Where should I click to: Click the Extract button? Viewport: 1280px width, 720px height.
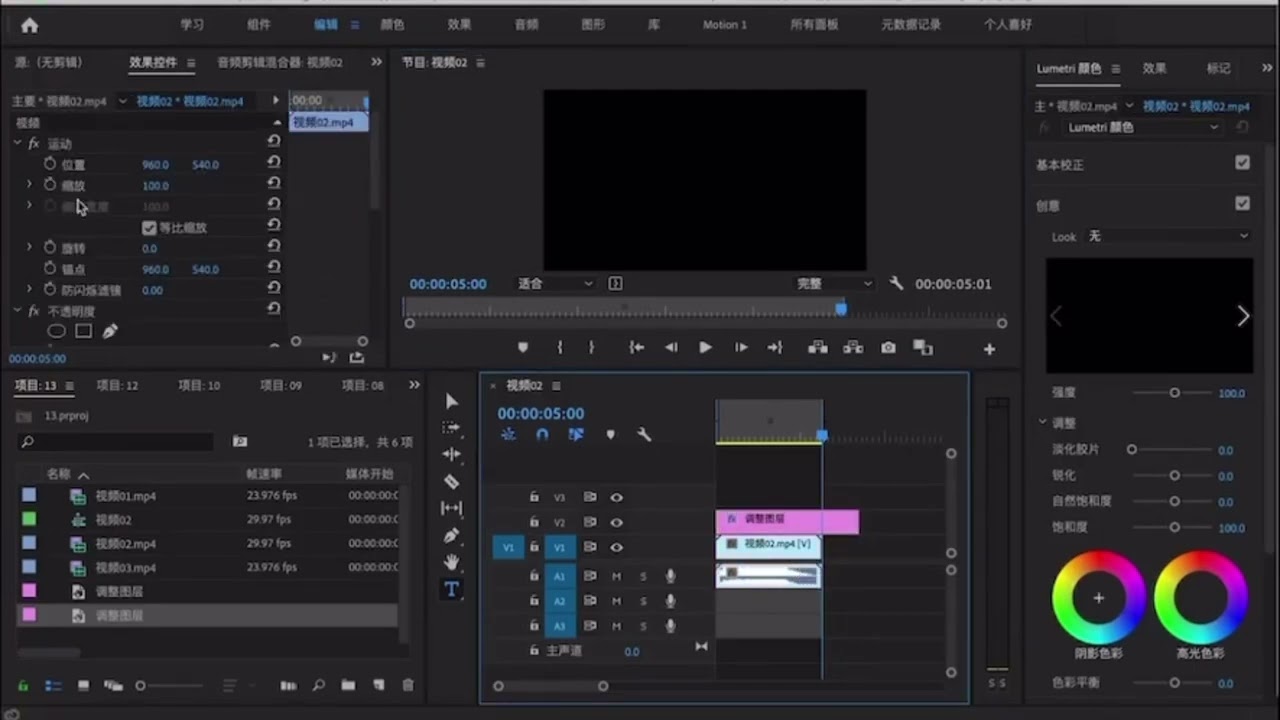(853, 347)
